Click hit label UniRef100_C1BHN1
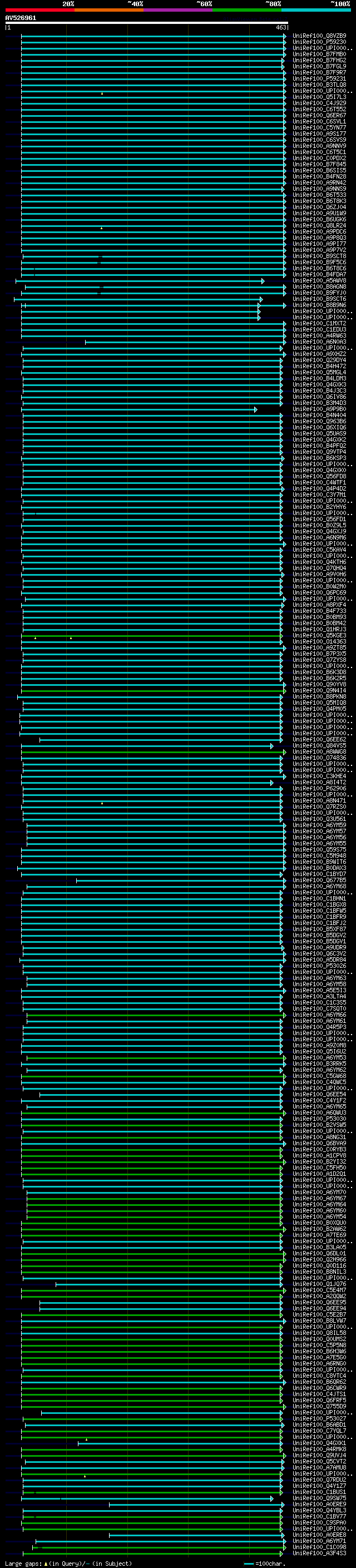Viewport: 356px width, 1568px height. [x=319, y=898]
